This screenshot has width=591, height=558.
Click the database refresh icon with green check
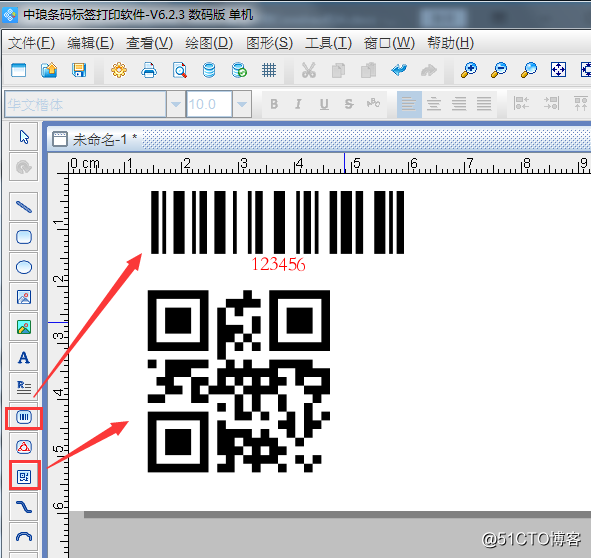[x=239, y=70]
